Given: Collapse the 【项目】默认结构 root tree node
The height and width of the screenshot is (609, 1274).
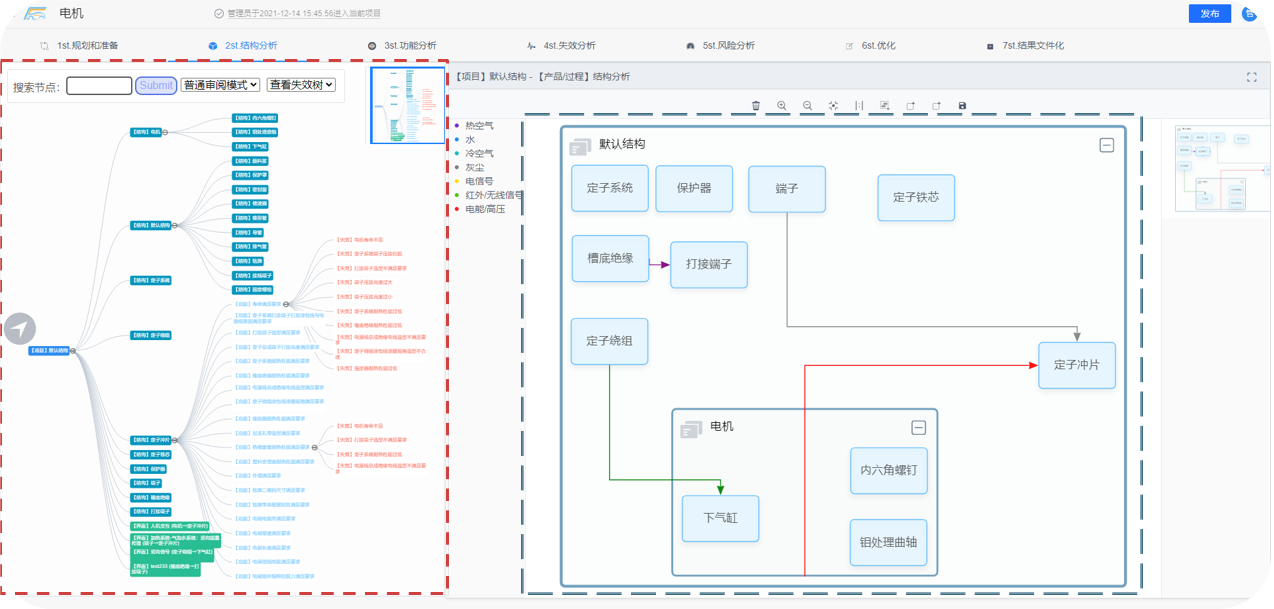Looking at the screenshot, I should coord(73,351).
